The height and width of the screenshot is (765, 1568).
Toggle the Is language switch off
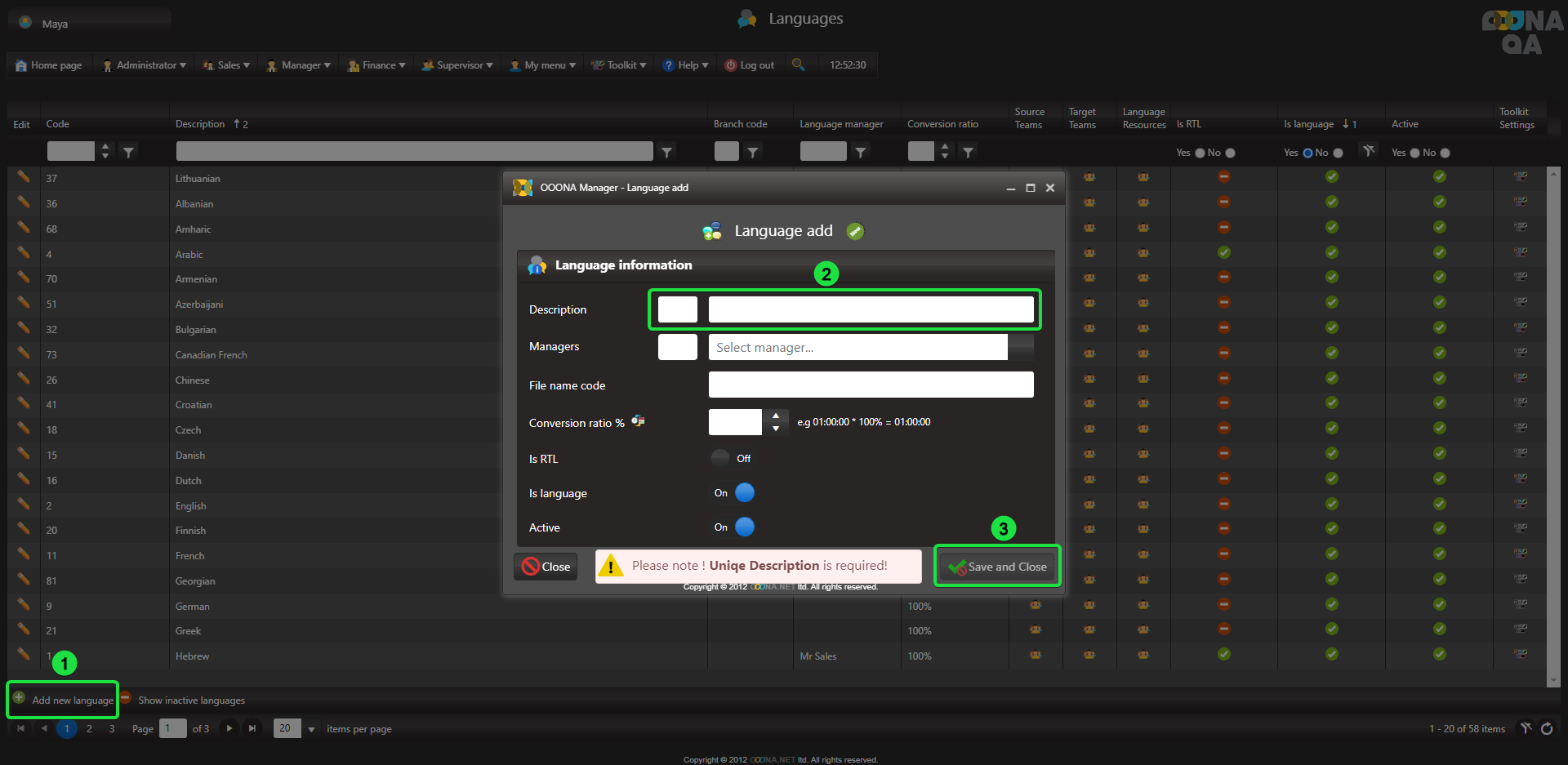click(x=744, y=492)
